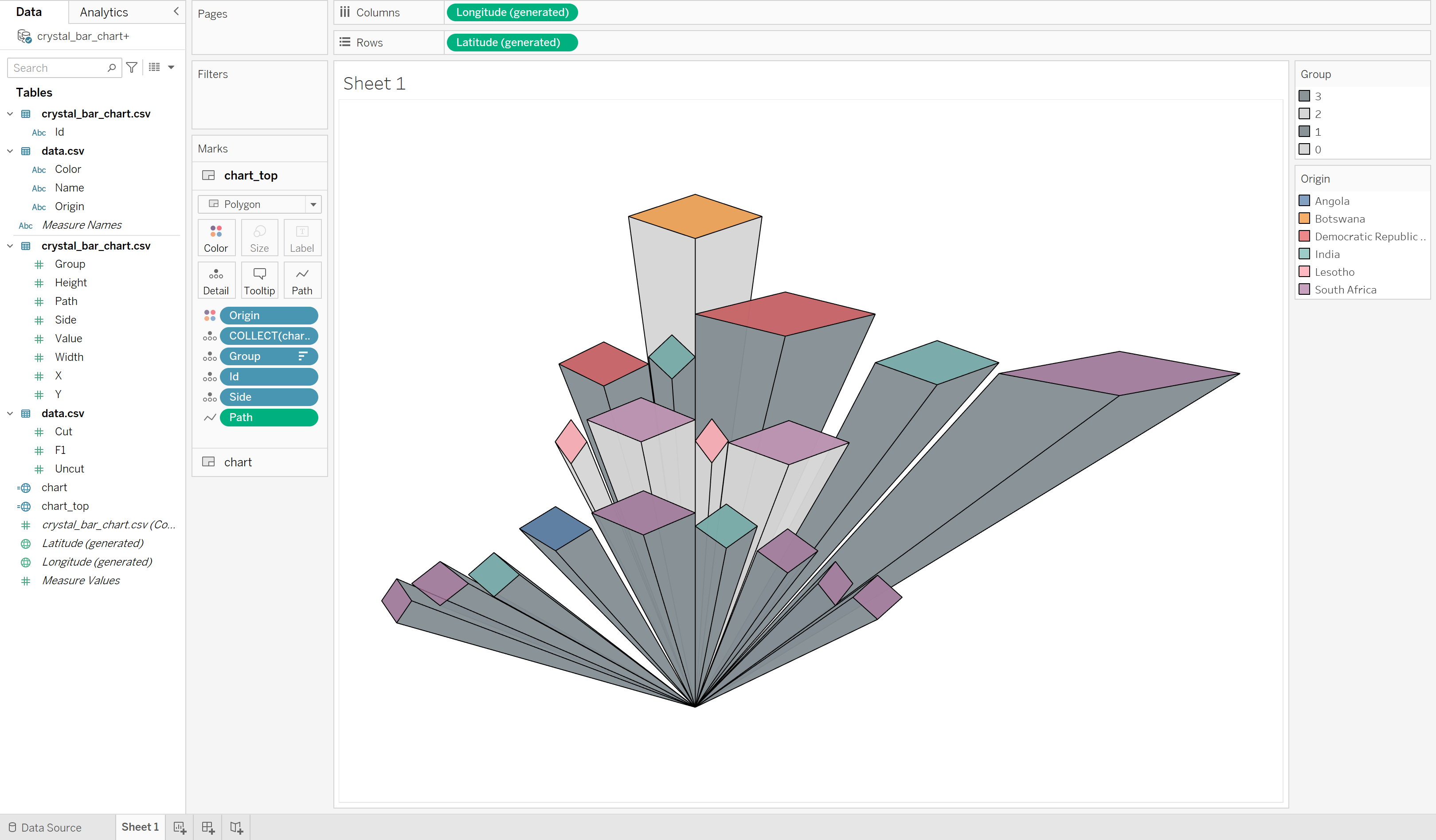Click the new worksheet icon
1436x840 pixels.
180,828
